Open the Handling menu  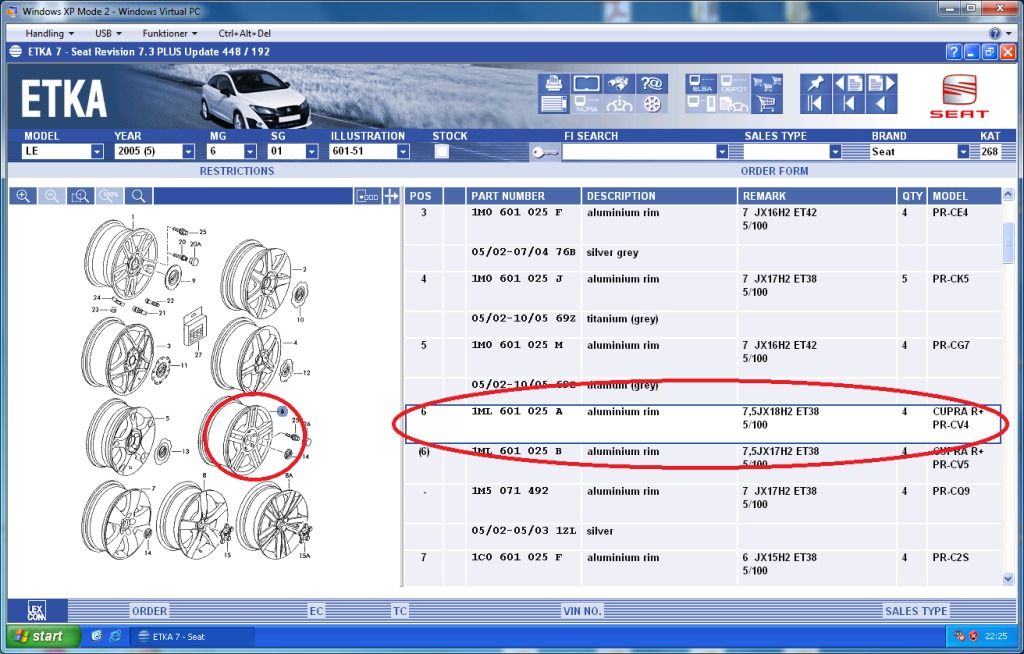[x=49, y=33]
